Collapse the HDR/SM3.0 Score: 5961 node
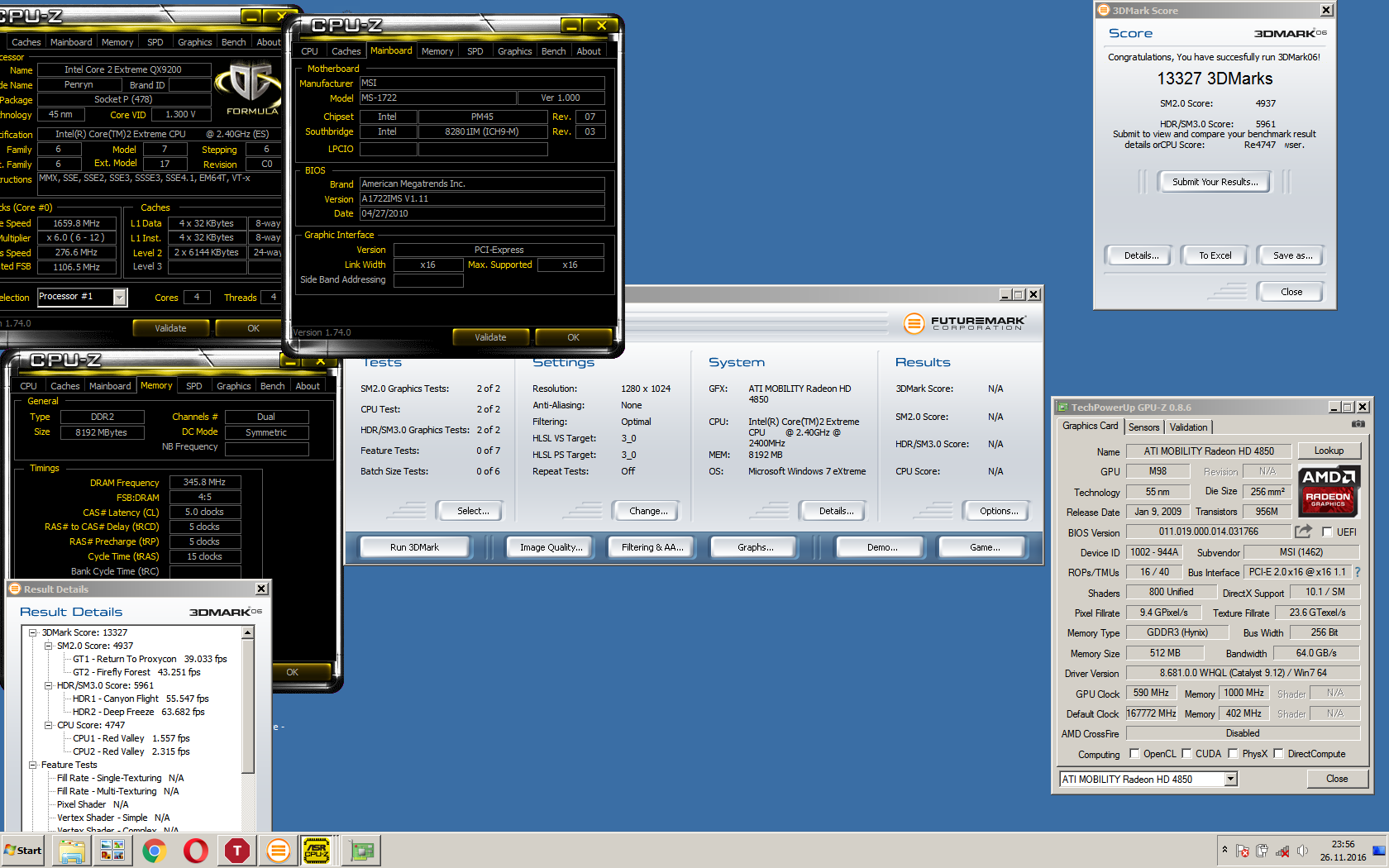 pos(48,685)
